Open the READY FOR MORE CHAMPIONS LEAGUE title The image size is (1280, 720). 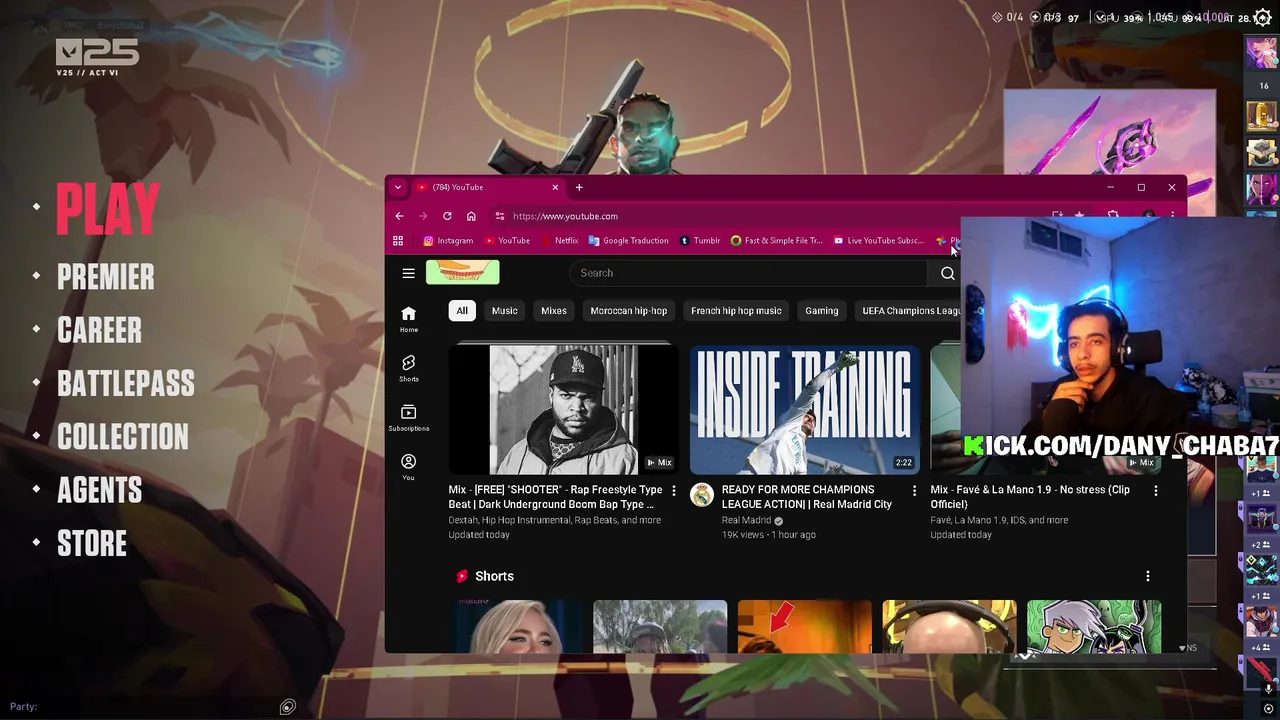pos(807,497)
